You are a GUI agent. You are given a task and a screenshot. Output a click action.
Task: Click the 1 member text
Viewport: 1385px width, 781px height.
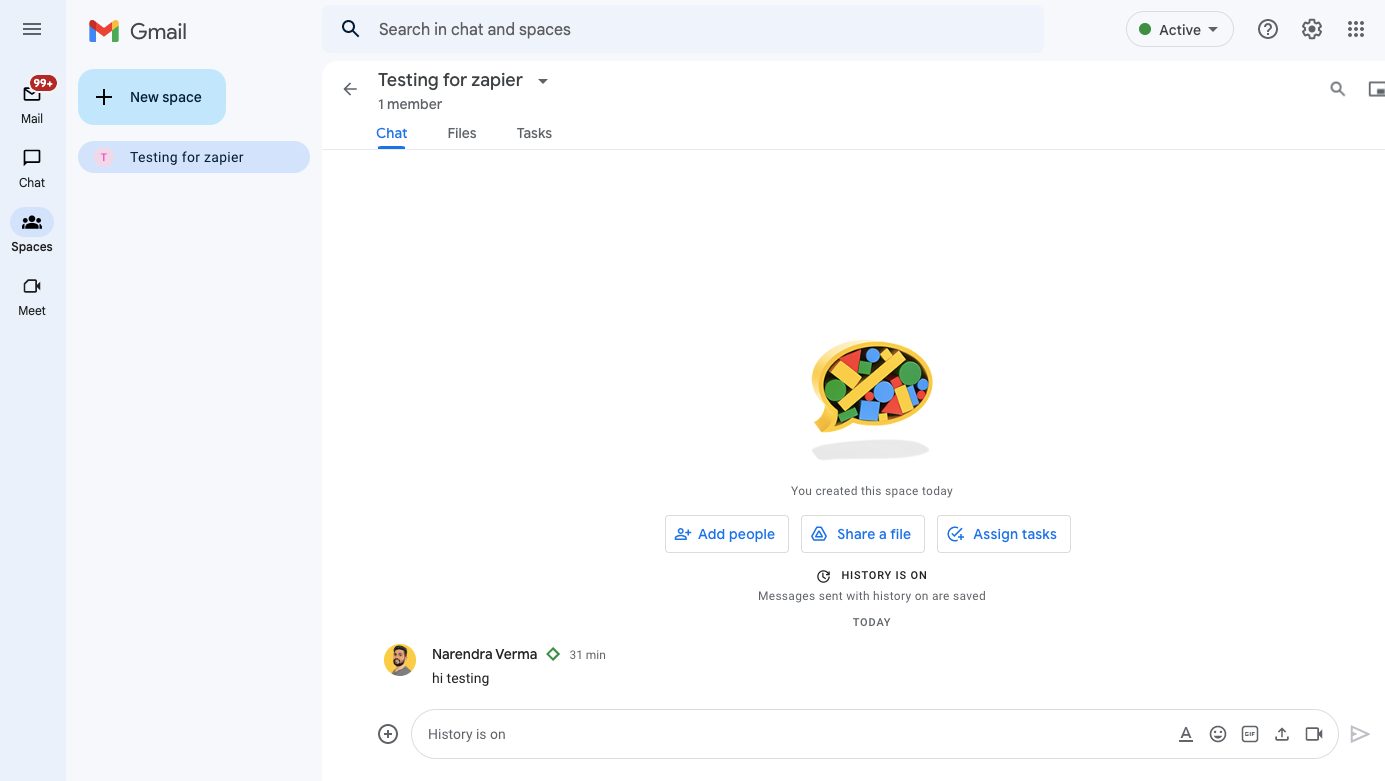pos(410,104)
